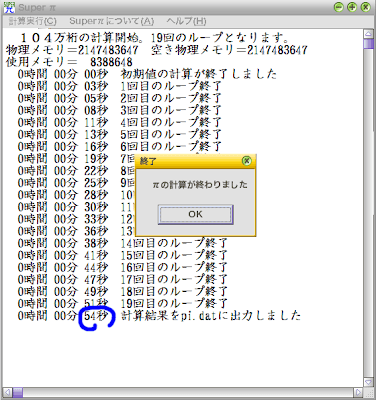Click the 計算結果をpi.datに出力しました line

(x=159, y=316)
